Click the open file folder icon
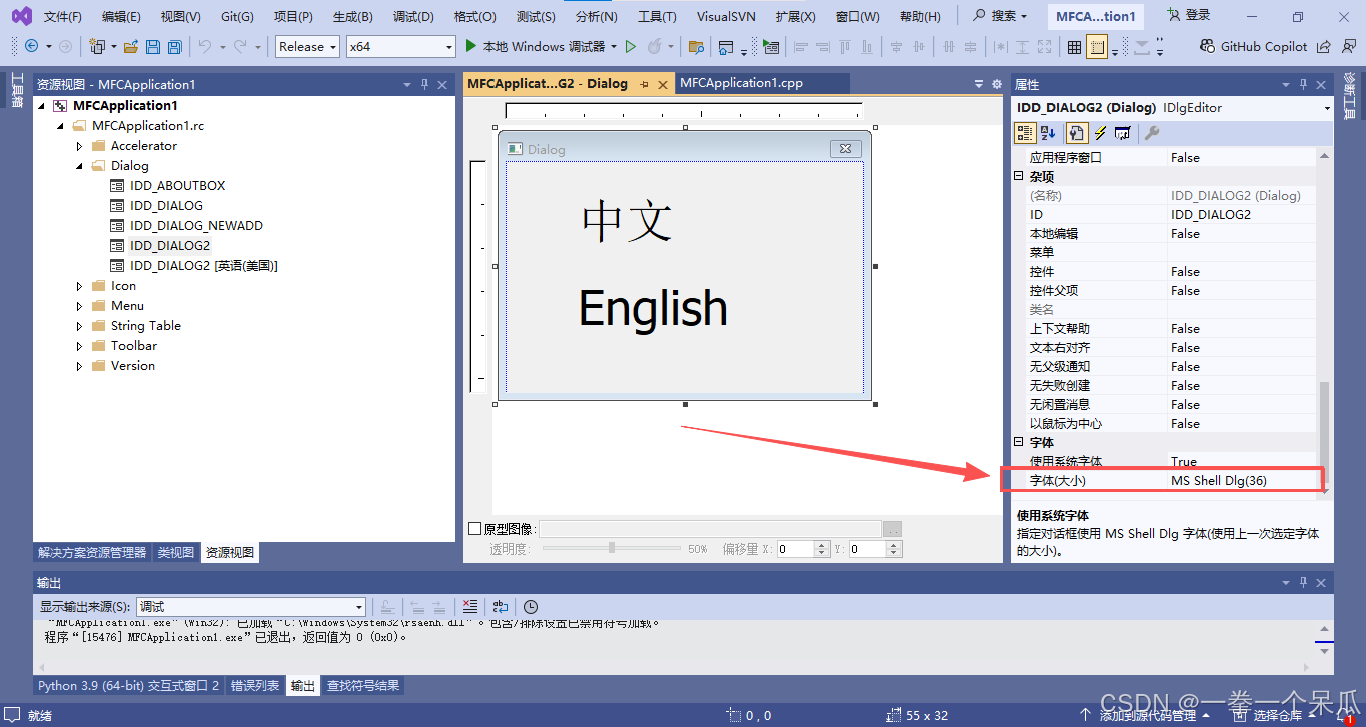 point(130,46)
